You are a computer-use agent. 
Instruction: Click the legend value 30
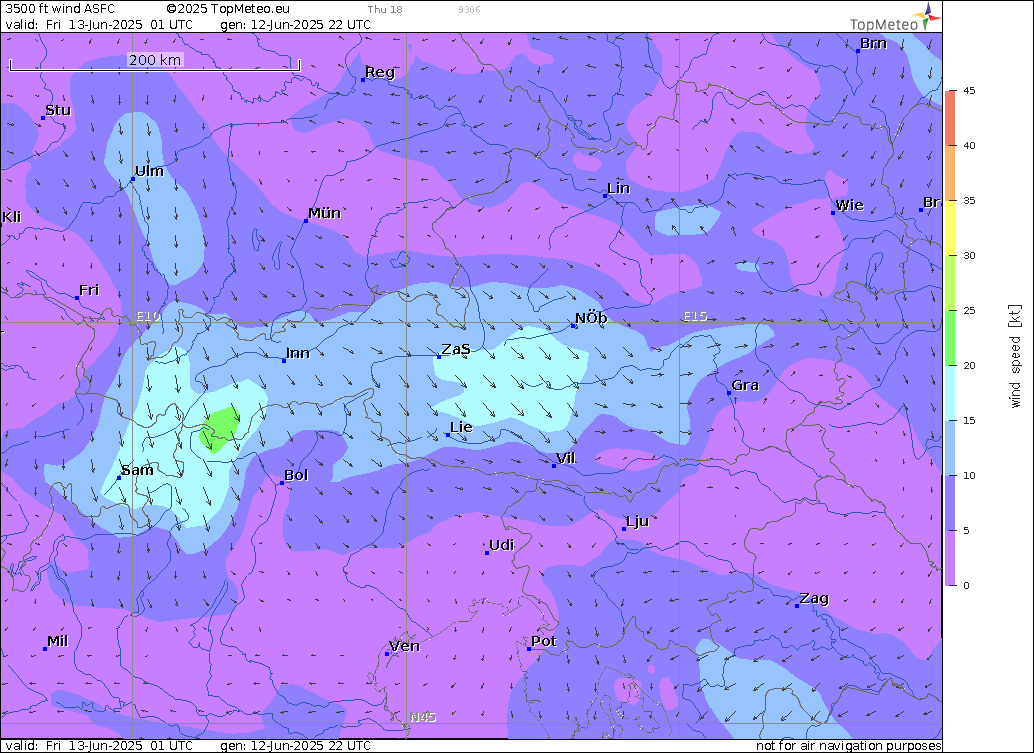969,255
